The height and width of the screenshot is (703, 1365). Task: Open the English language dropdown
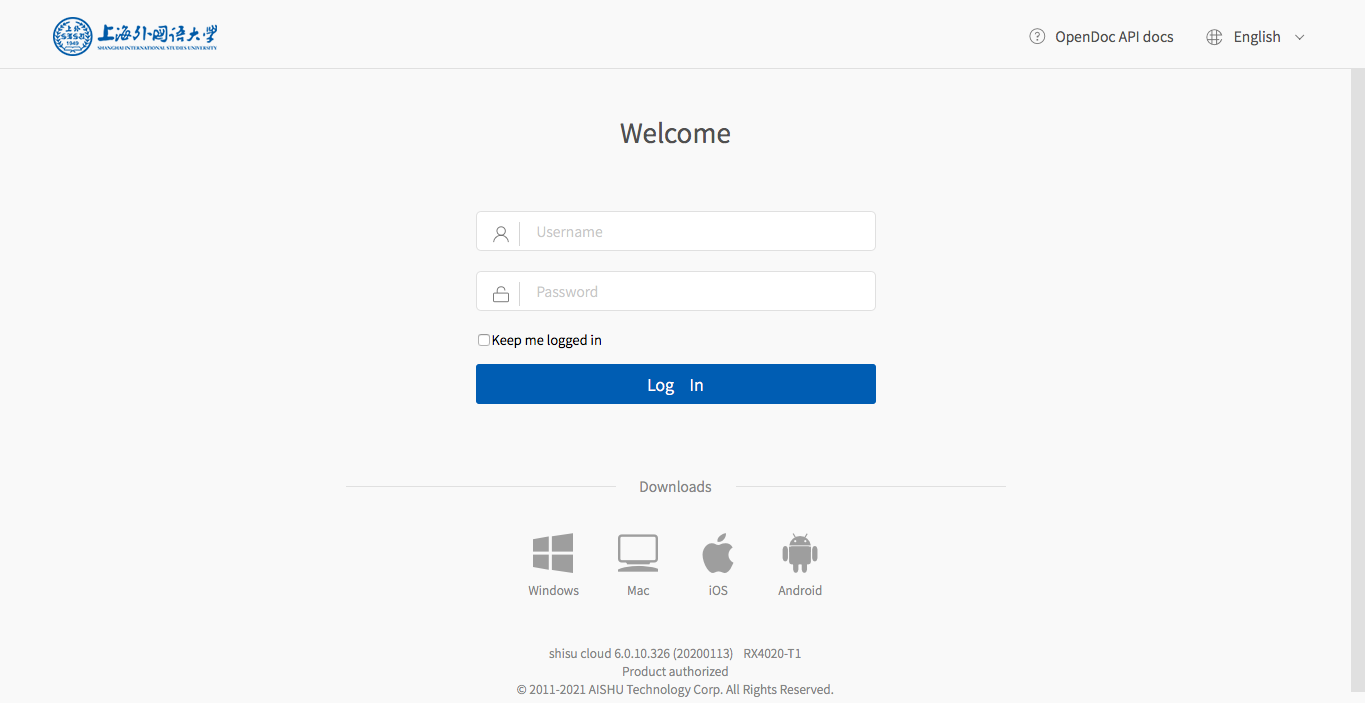[1257, 37]
